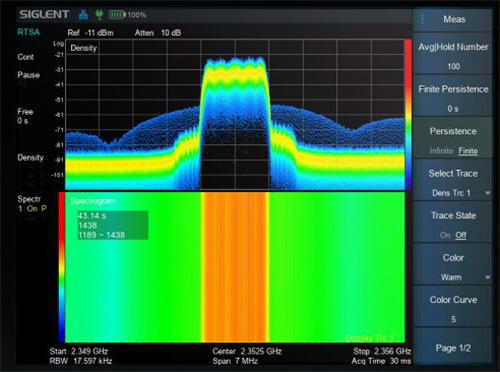
Task: Click the RBW 17.597 kHz value
Action: tap(81, 361)
